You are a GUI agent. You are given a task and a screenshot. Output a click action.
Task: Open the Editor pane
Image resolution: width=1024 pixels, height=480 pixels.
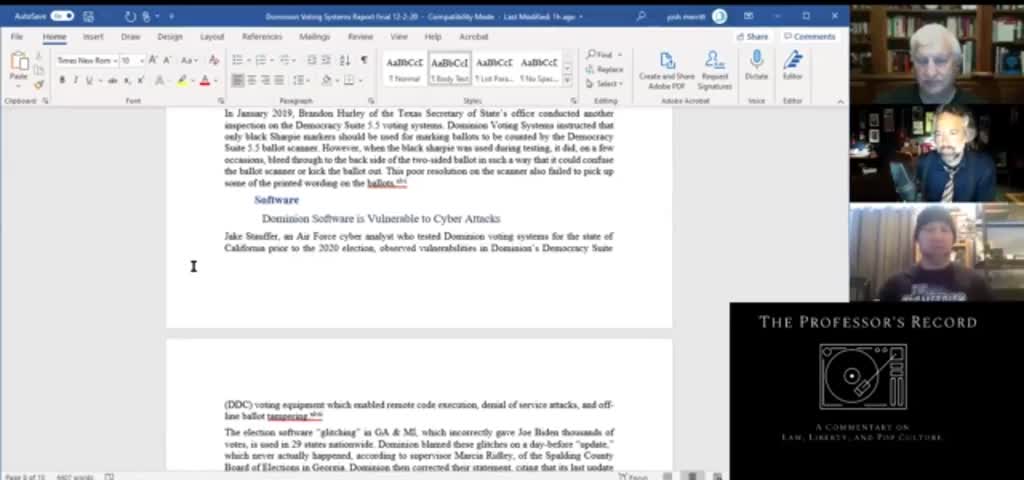coord(792,65)
